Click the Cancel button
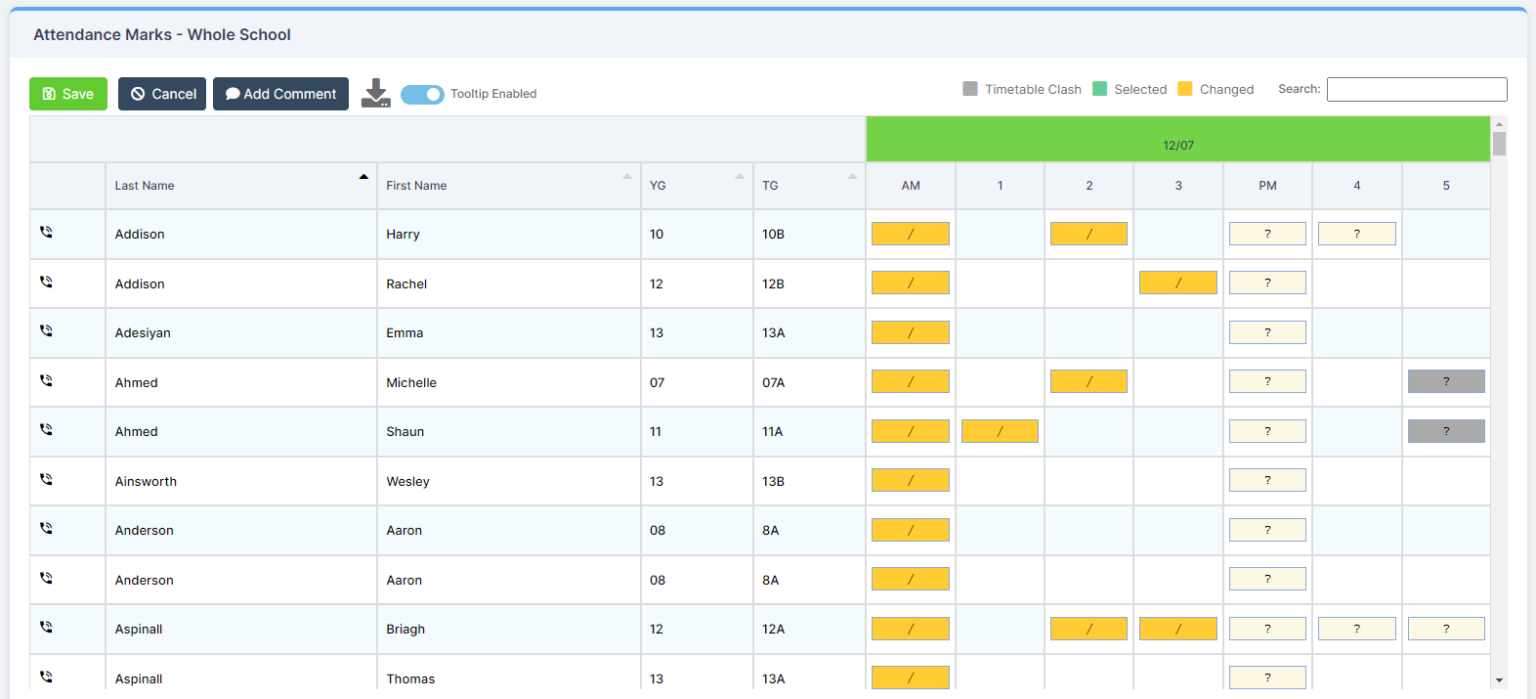 [162, 93]
